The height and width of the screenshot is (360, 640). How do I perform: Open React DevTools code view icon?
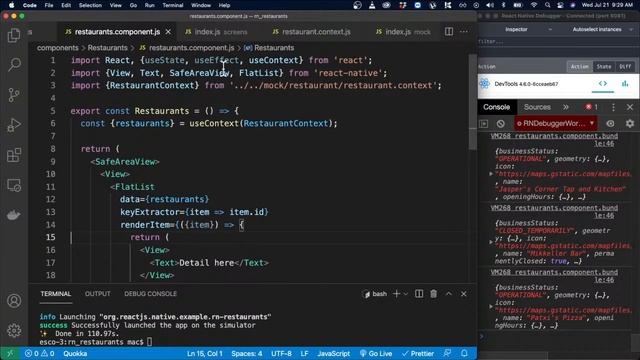pyautogui.click(x=603, y=84)
